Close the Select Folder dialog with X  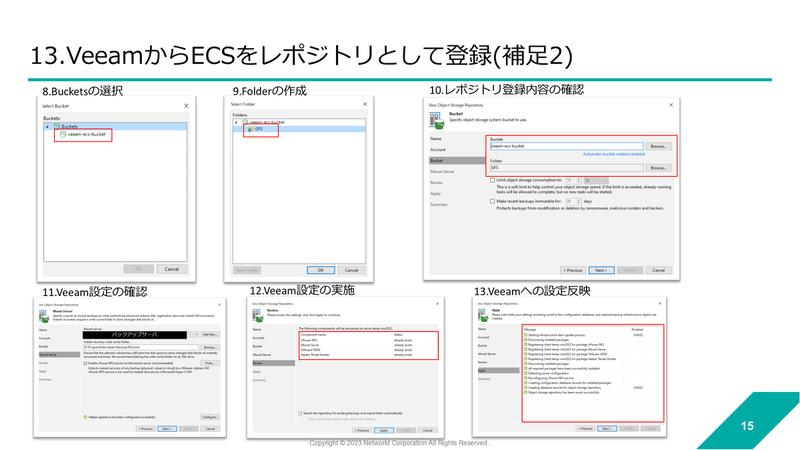(x=365, y=104)
